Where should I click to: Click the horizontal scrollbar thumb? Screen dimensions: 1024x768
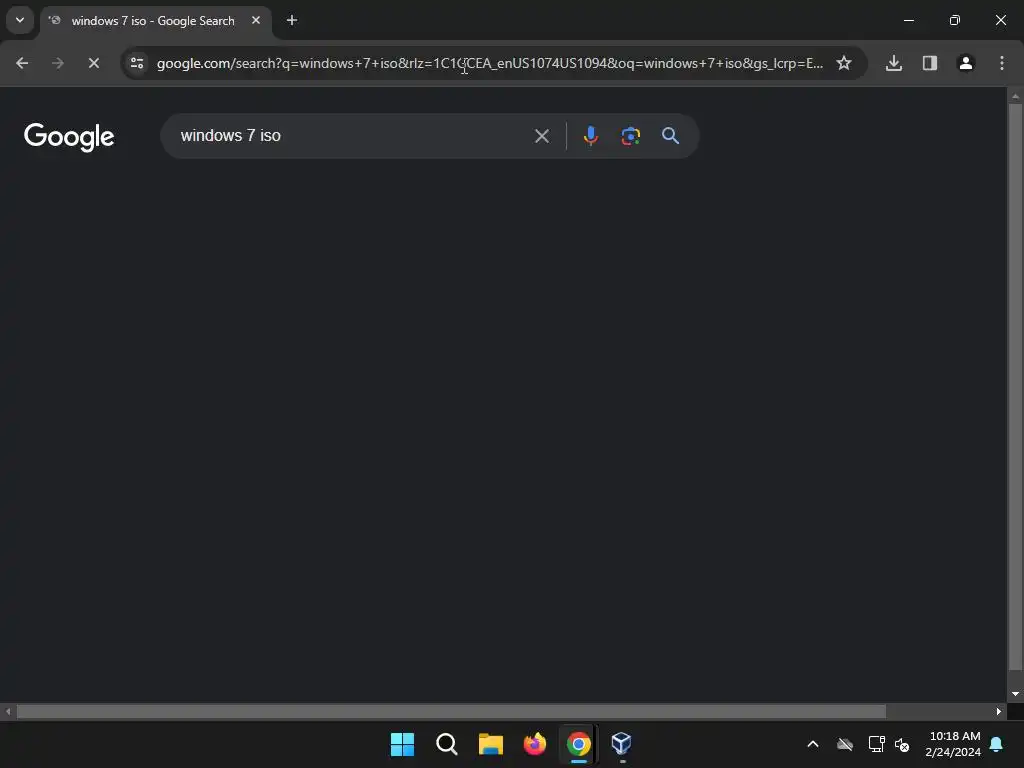click(451, 711)
